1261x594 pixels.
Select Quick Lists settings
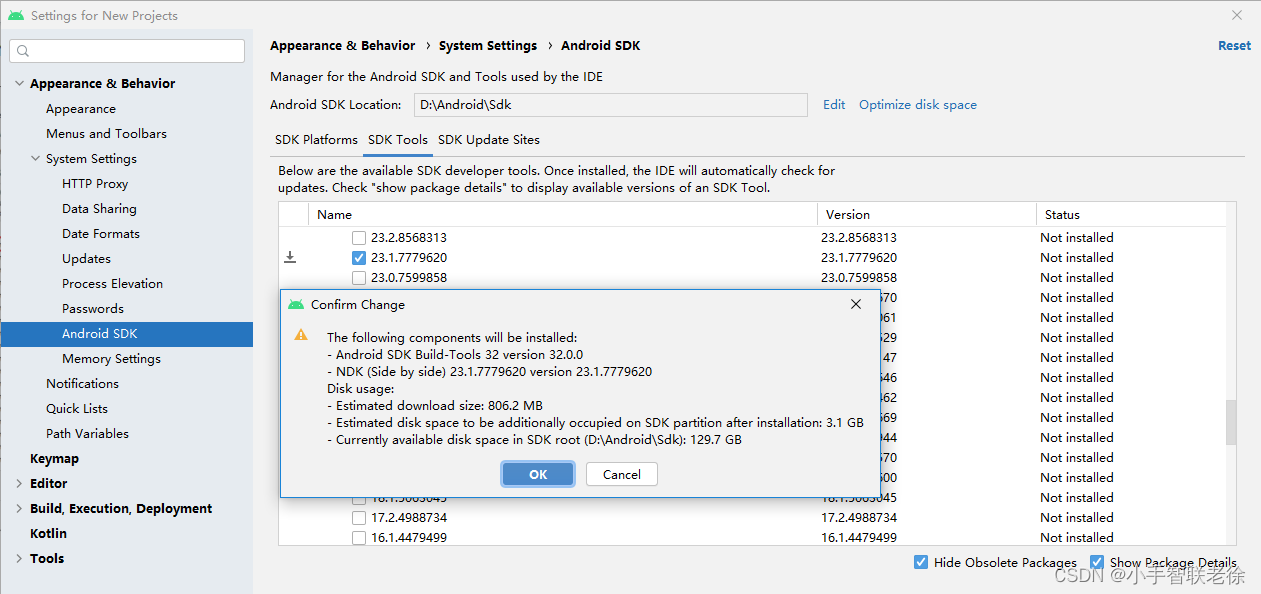77,409
